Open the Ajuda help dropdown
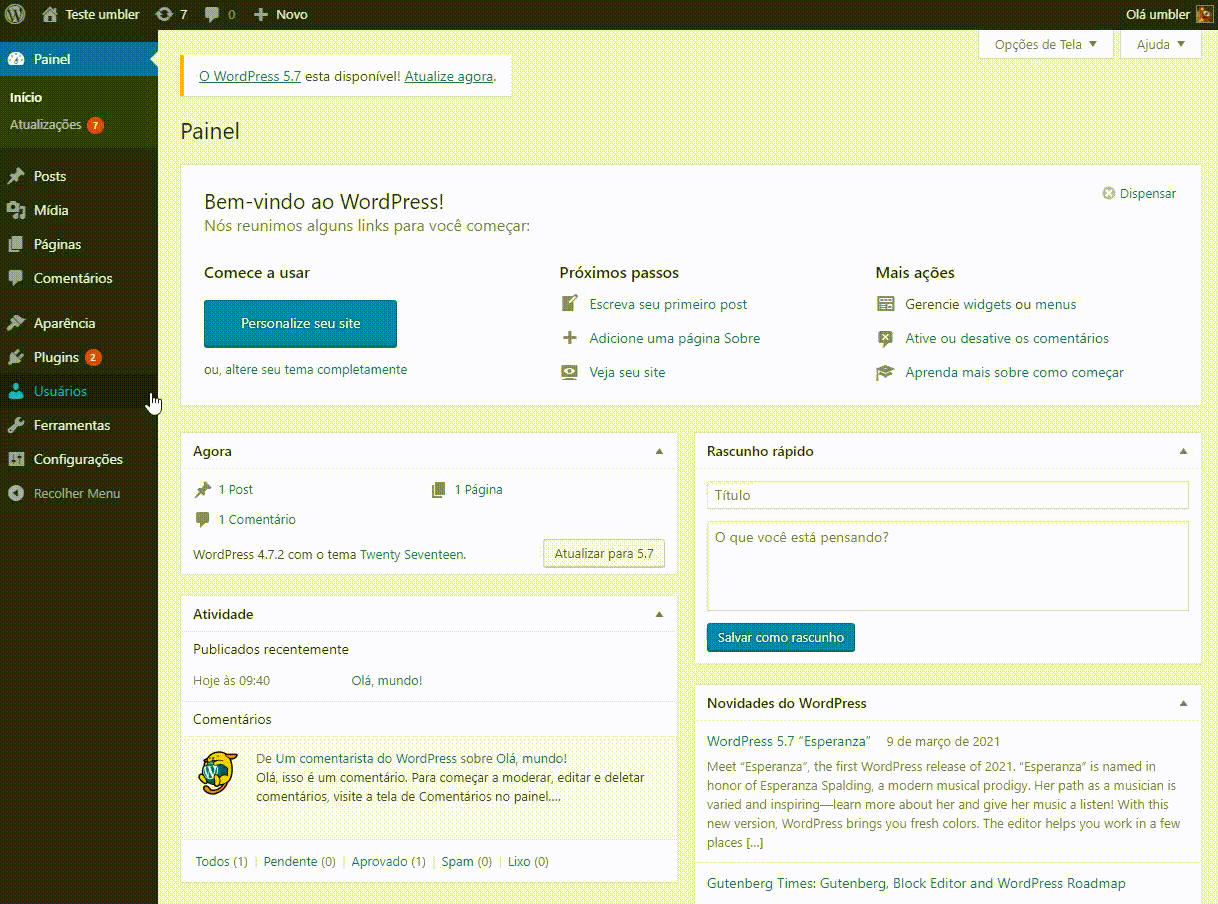1218x904 pixels. [x=1160, y=44]
